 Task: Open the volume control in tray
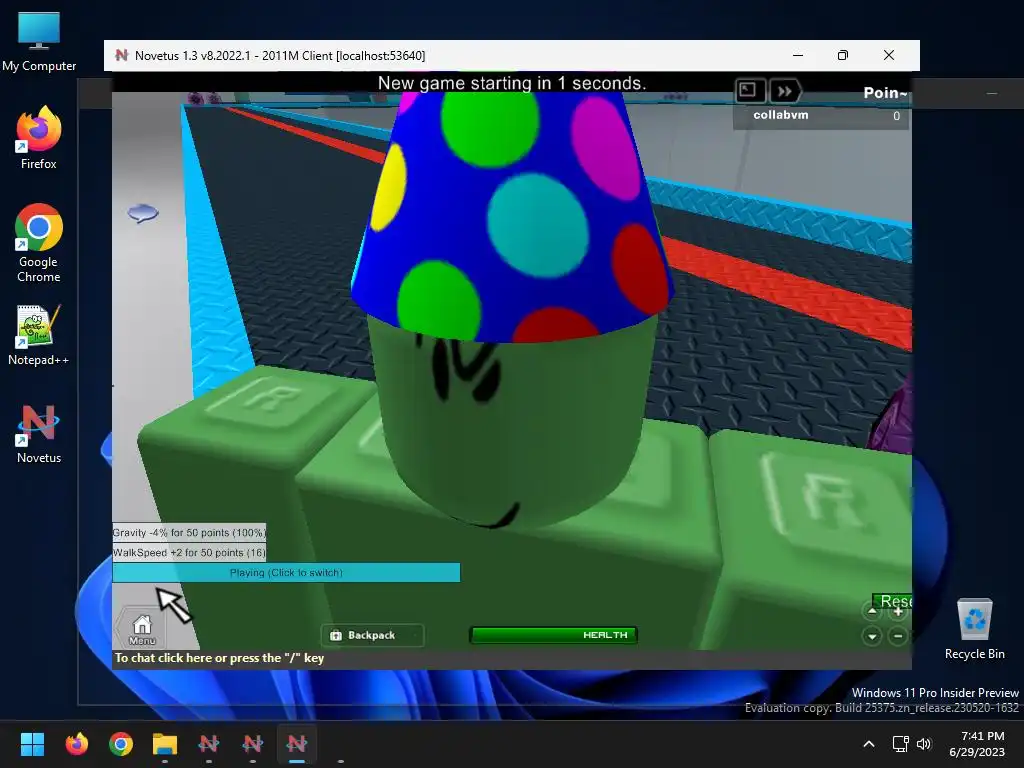point(923,744)
